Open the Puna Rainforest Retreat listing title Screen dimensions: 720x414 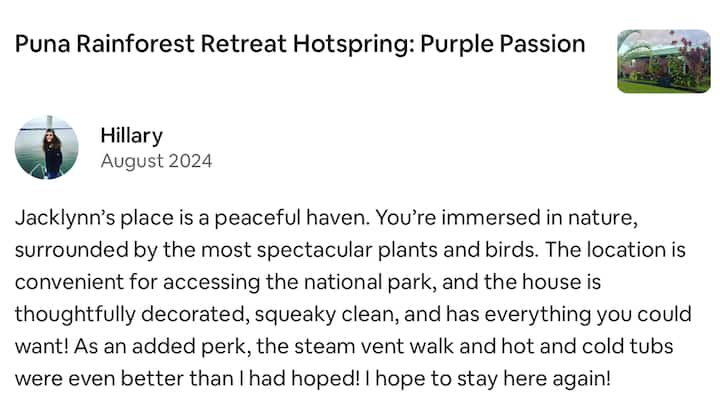300,44
